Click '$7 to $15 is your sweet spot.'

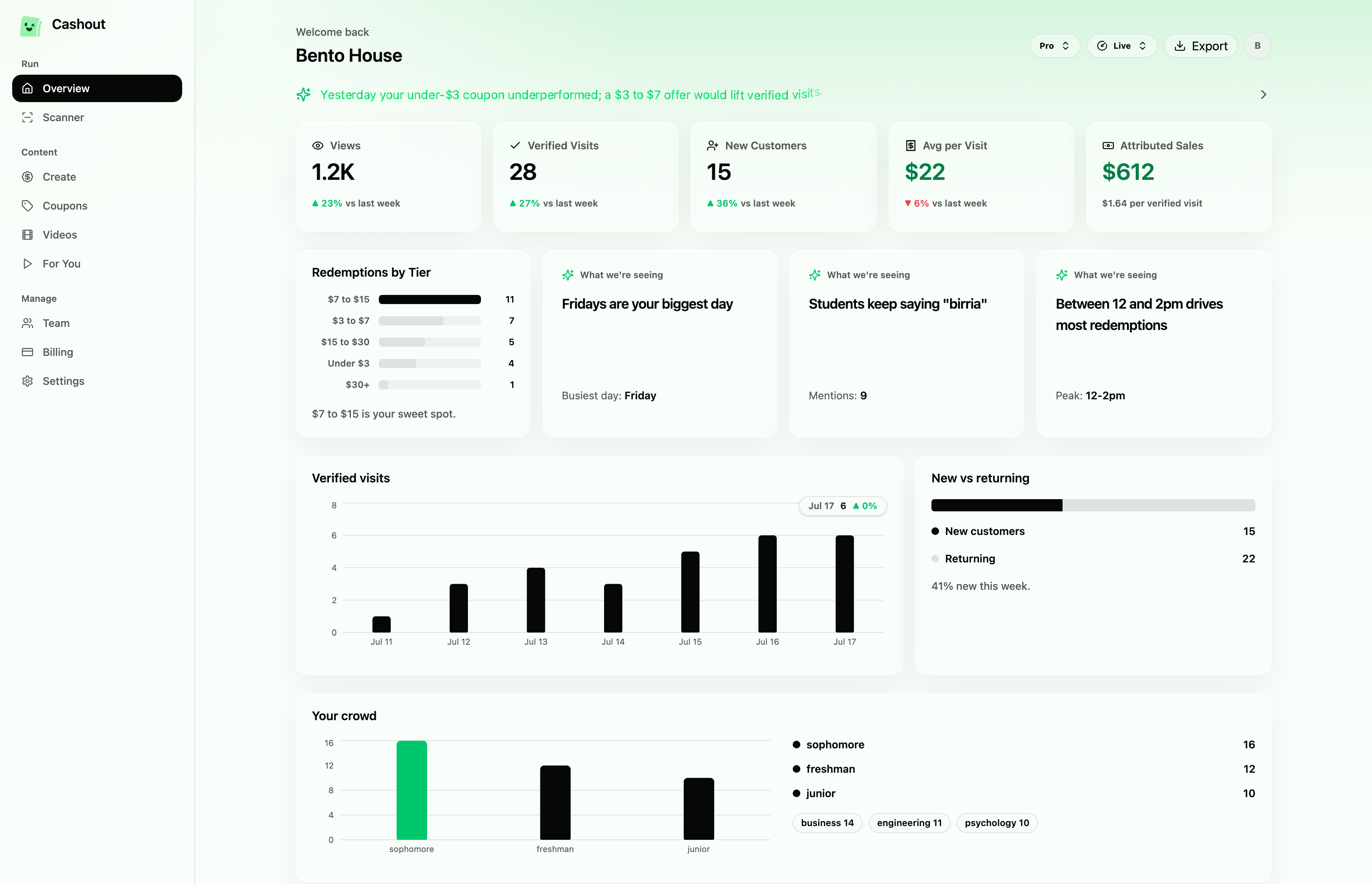coord(383,414)
